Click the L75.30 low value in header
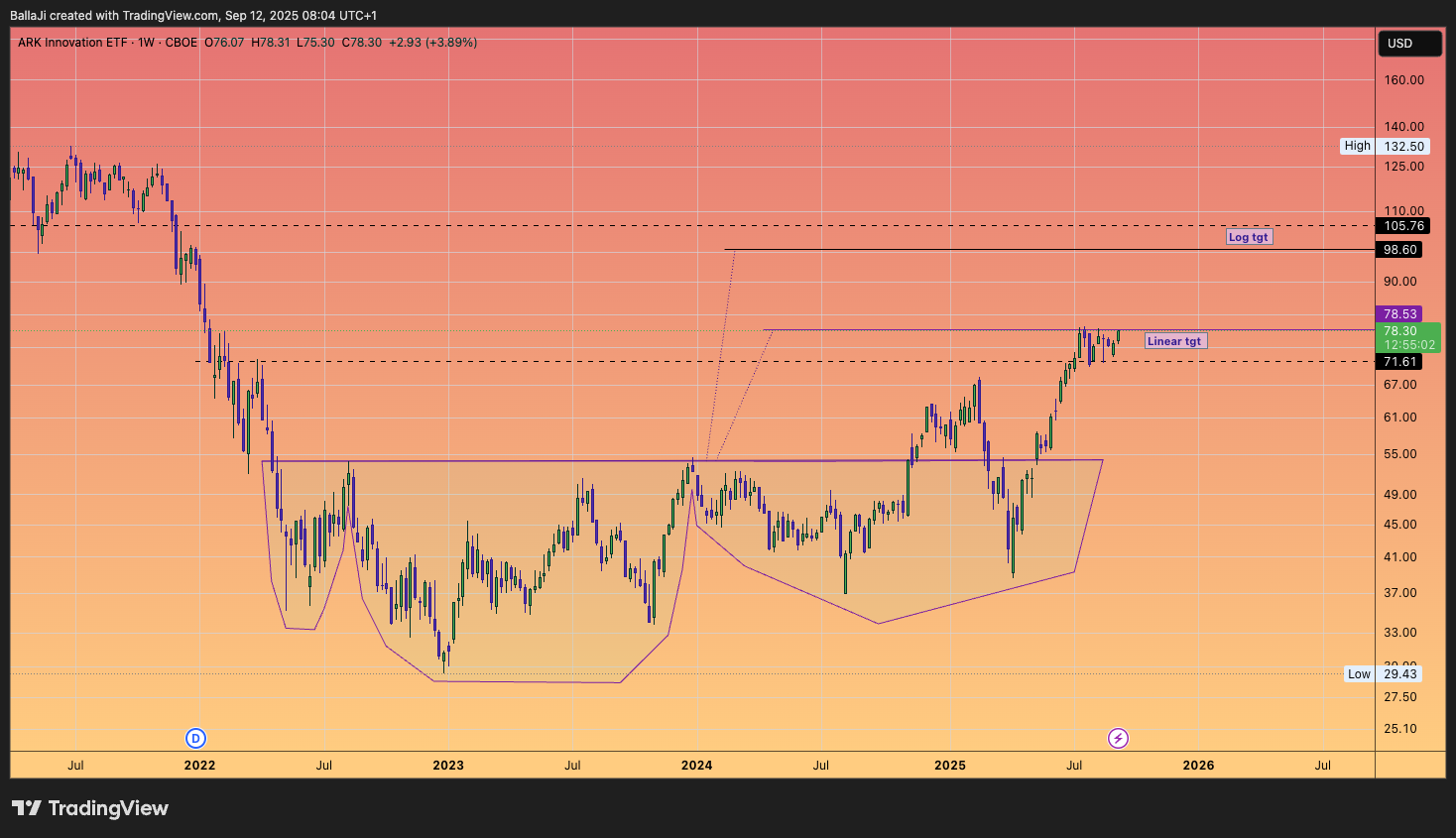The height and width of the screenshot is (838, 1456). pos(315,43)
